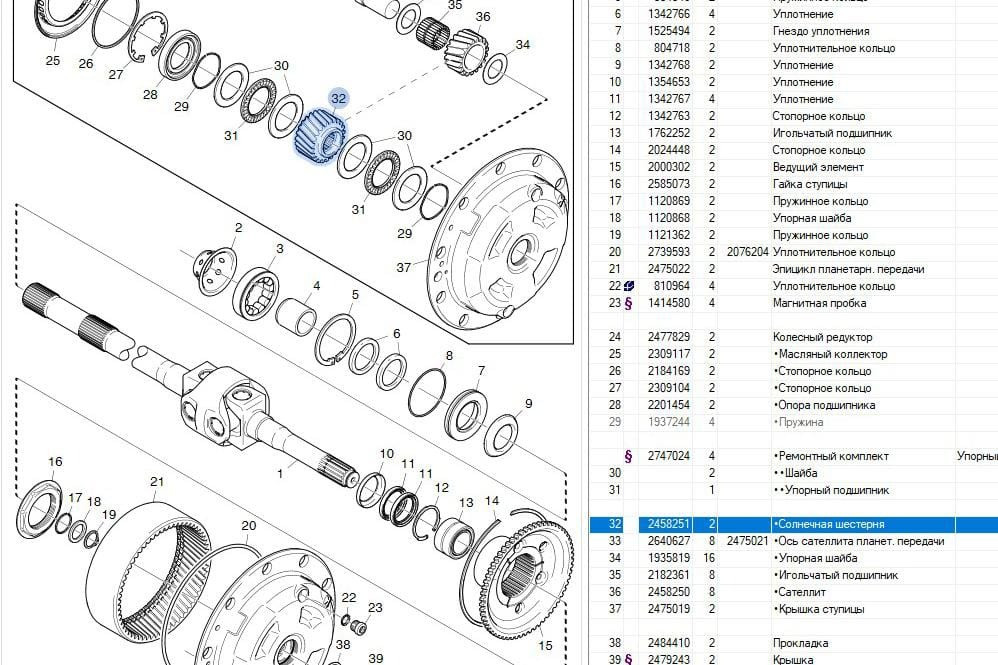Click the blue note icon on row 22
Image resolution: width=998 pixels, height=665 pixels.
point(628,286)
